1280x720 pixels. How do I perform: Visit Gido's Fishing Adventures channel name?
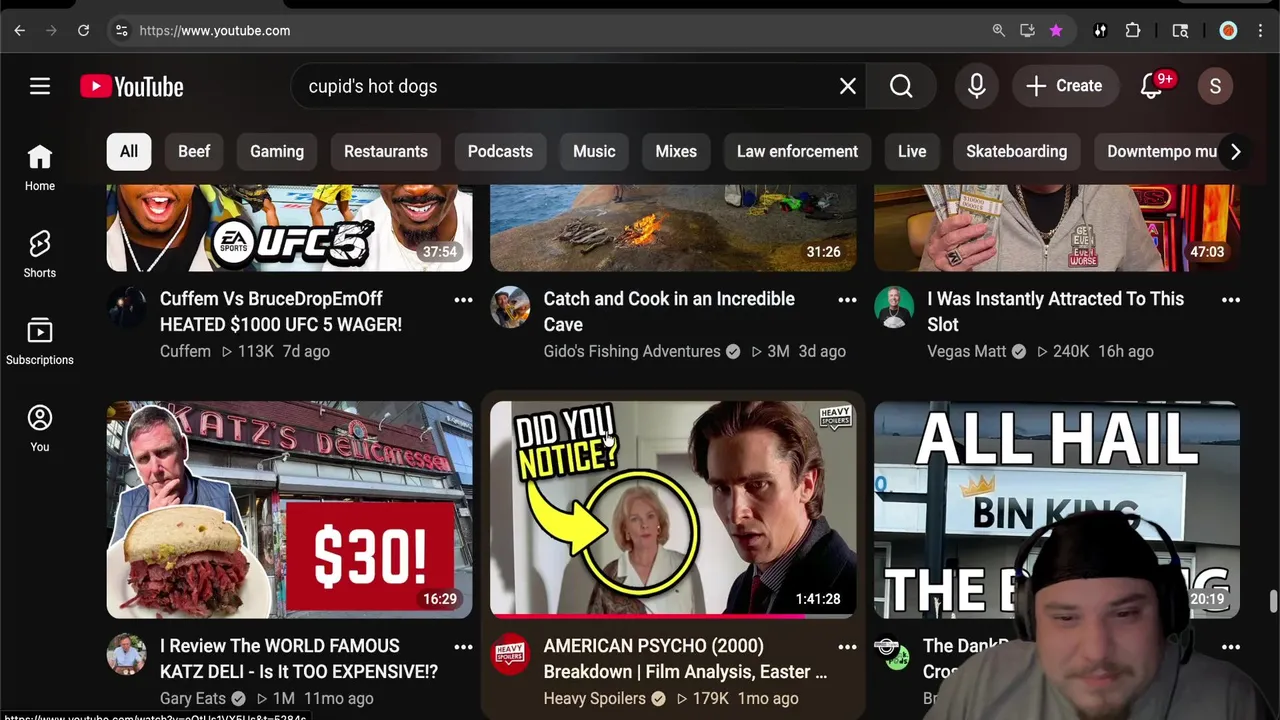click(632, 351)
